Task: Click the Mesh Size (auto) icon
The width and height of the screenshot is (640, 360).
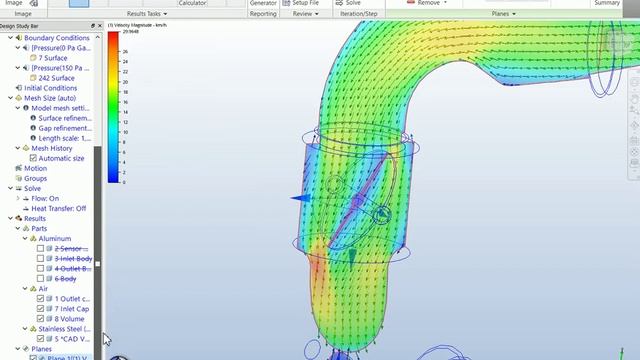Action: [19, 98]
